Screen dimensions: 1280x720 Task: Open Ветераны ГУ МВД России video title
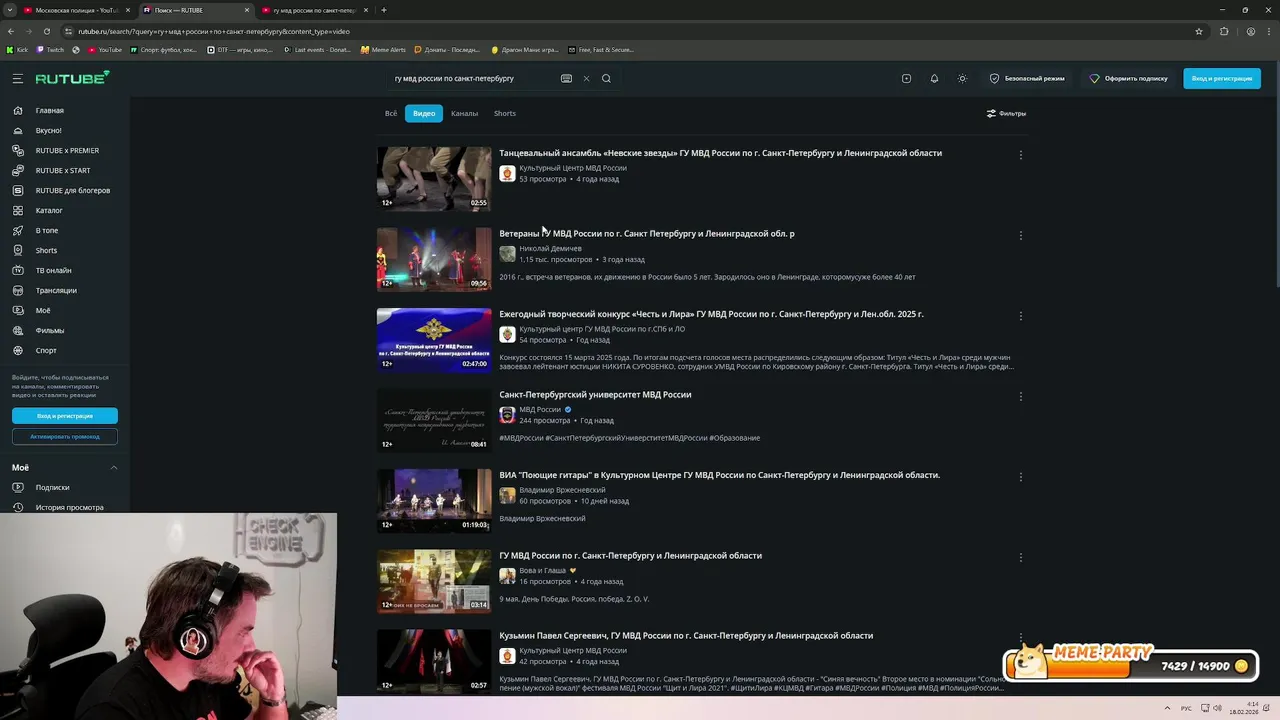647,234
